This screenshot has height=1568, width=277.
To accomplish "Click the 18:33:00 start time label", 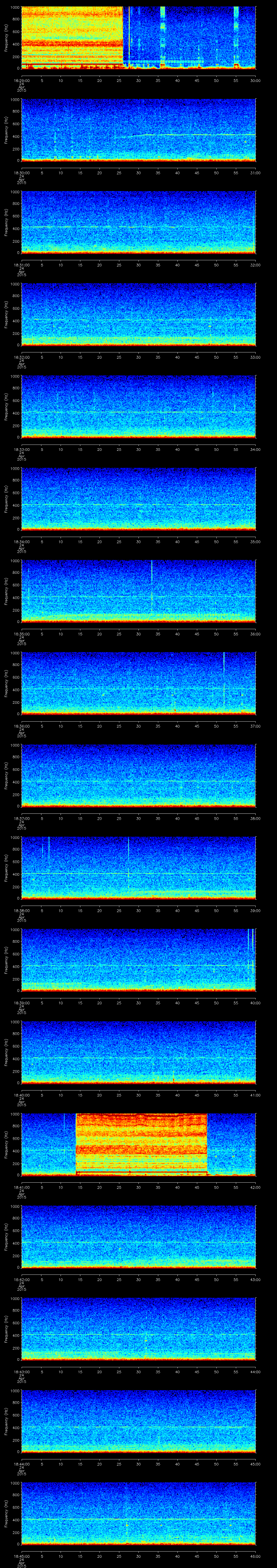I will [x=21, y=449].
